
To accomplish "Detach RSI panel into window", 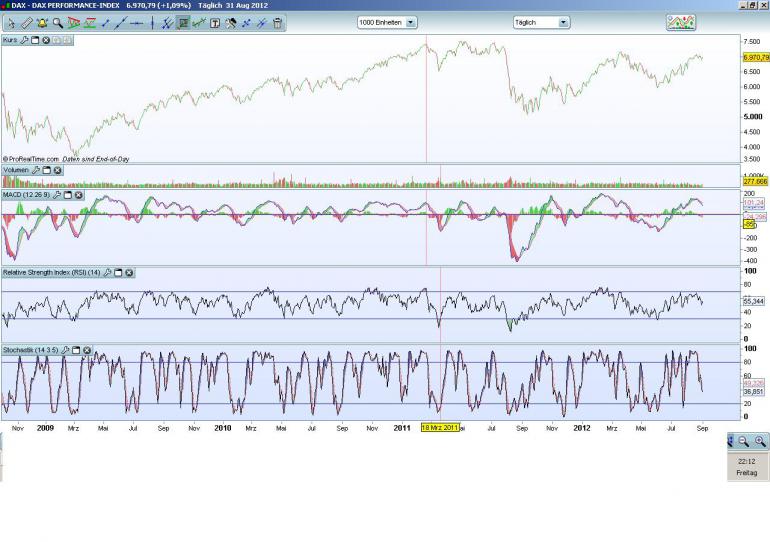I will tap(118, 272).
